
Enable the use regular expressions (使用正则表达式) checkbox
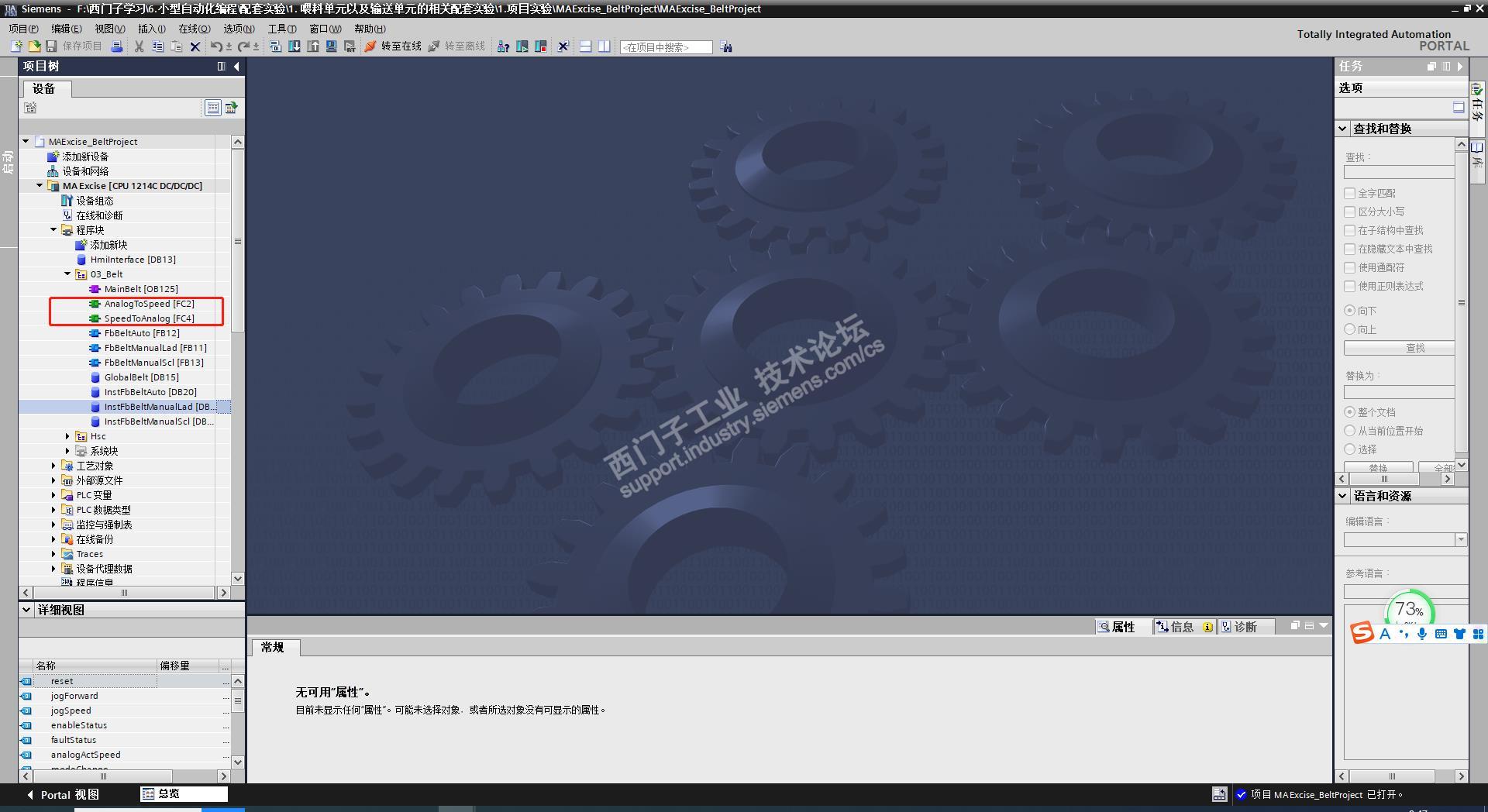[1349, 286]
